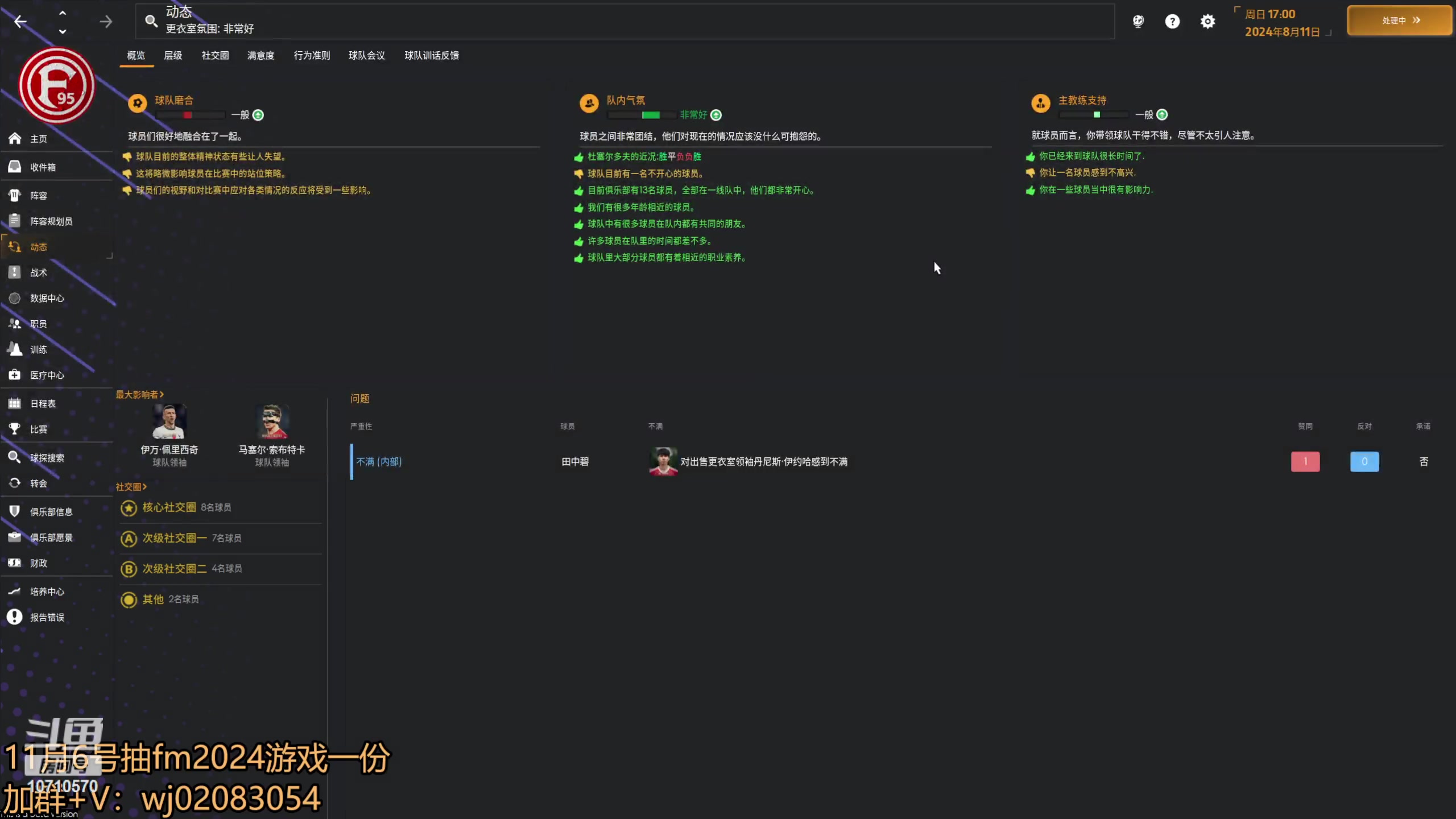This screenshot has width=1456, height=819.
Task: Open 最大影响者 influencers link
Action: pyautogui.click(x=140, y=394)
